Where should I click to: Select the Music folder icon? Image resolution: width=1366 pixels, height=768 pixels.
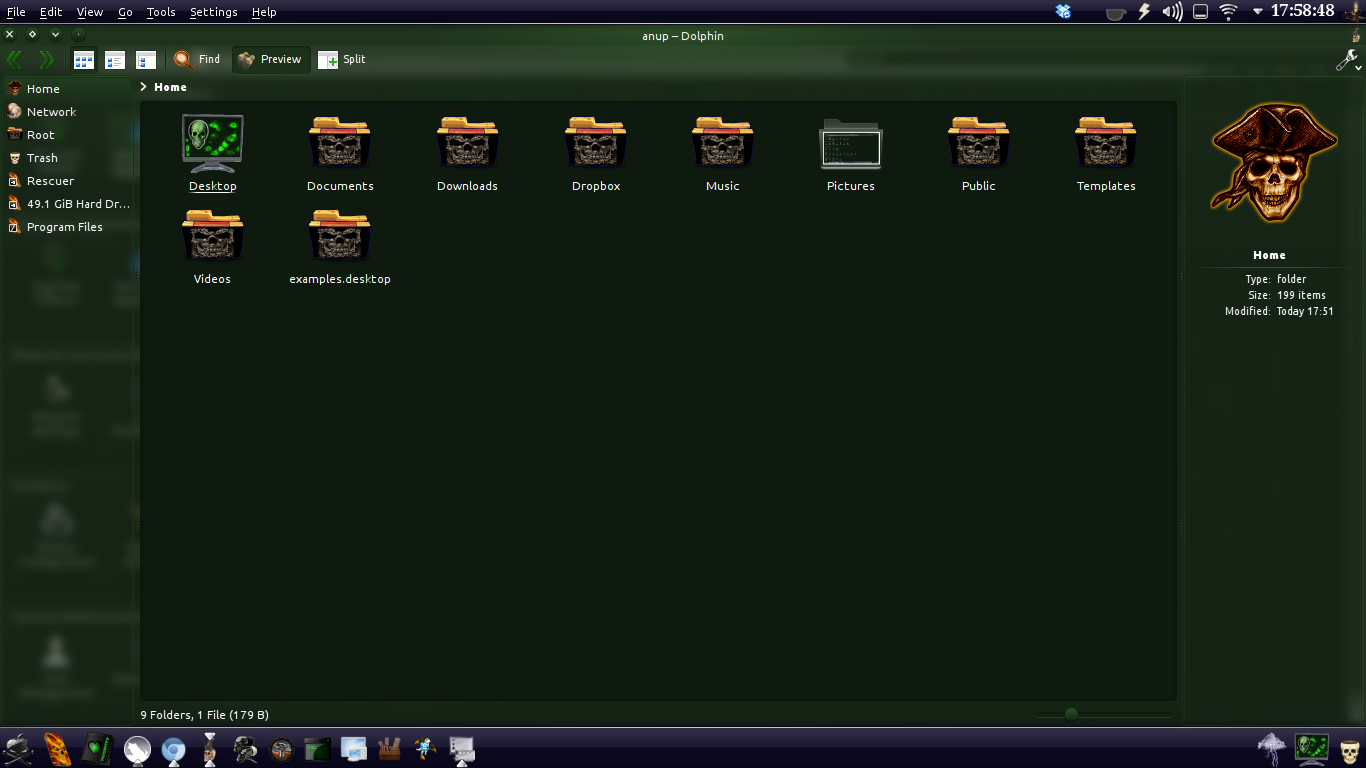click(723, 143)
